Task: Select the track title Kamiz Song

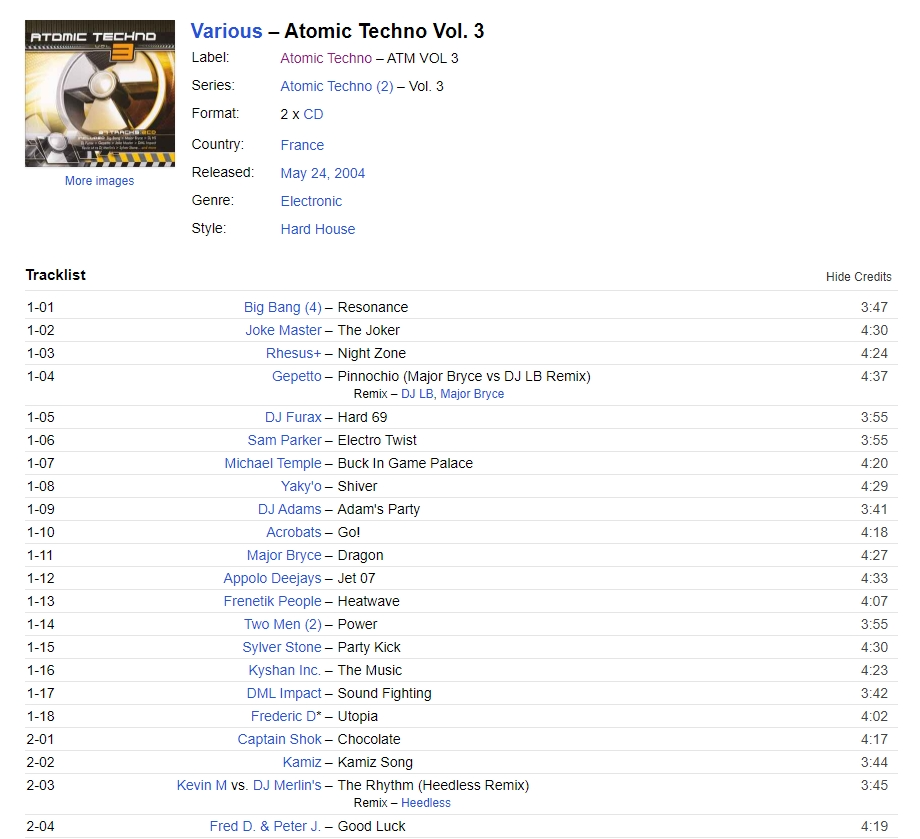Action: [375, 762]
